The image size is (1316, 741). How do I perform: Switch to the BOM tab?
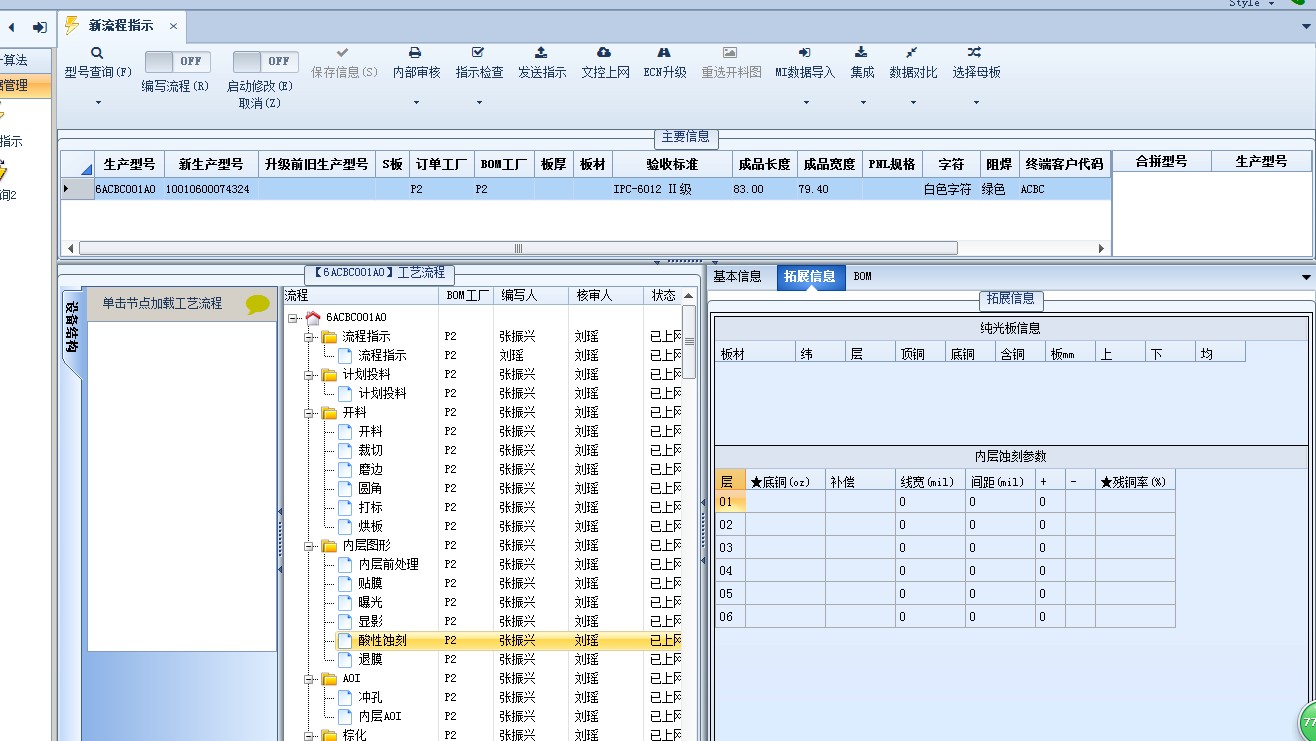(x=862, y=277)
